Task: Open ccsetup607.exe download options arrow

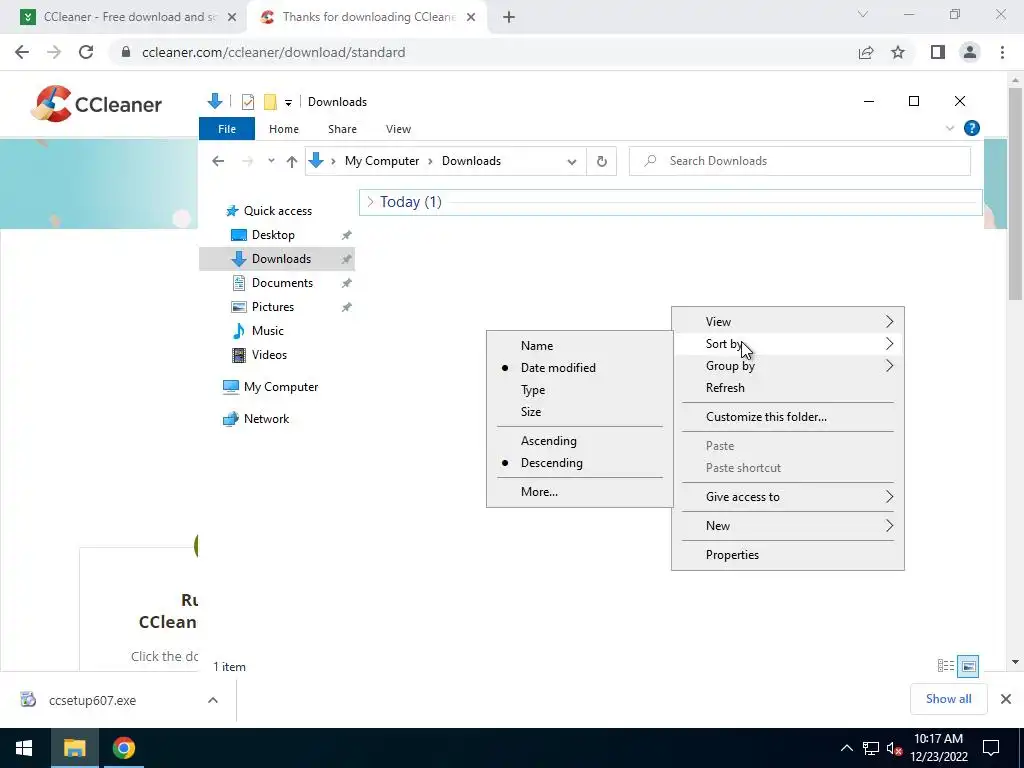Action: (x=212, y=700)
